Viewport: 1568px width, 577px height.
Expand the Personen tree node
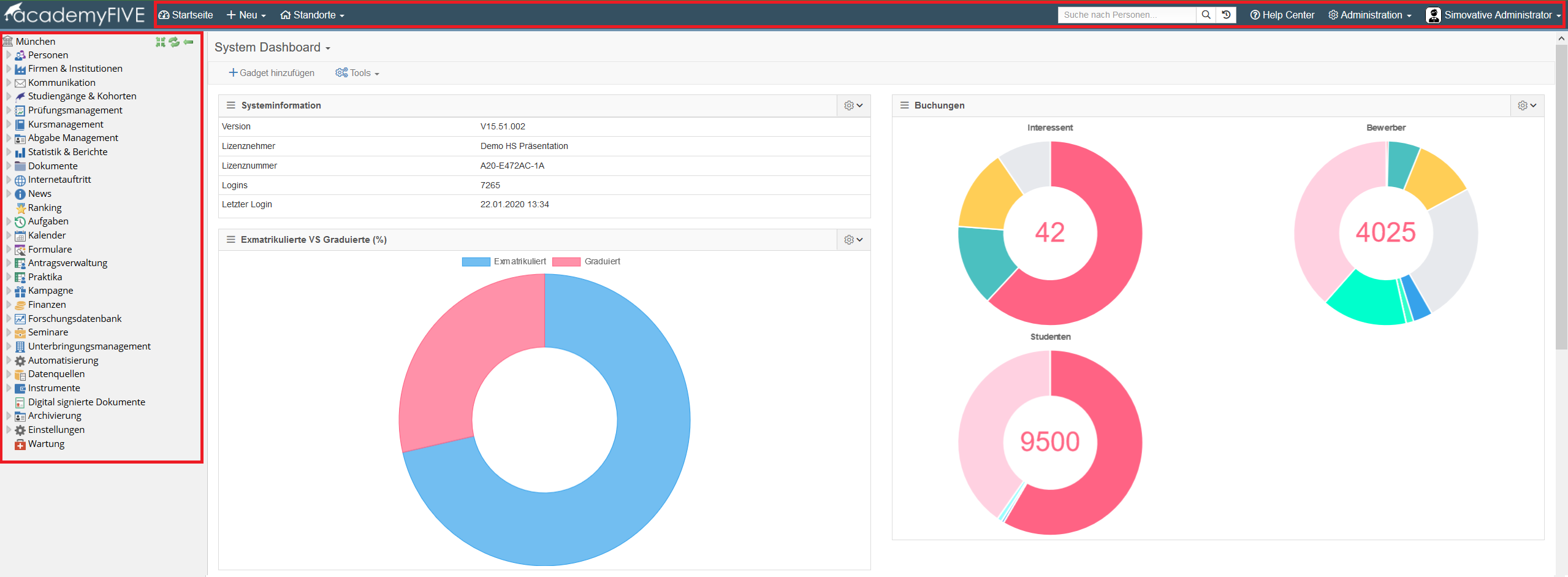(x=9, y=55)
